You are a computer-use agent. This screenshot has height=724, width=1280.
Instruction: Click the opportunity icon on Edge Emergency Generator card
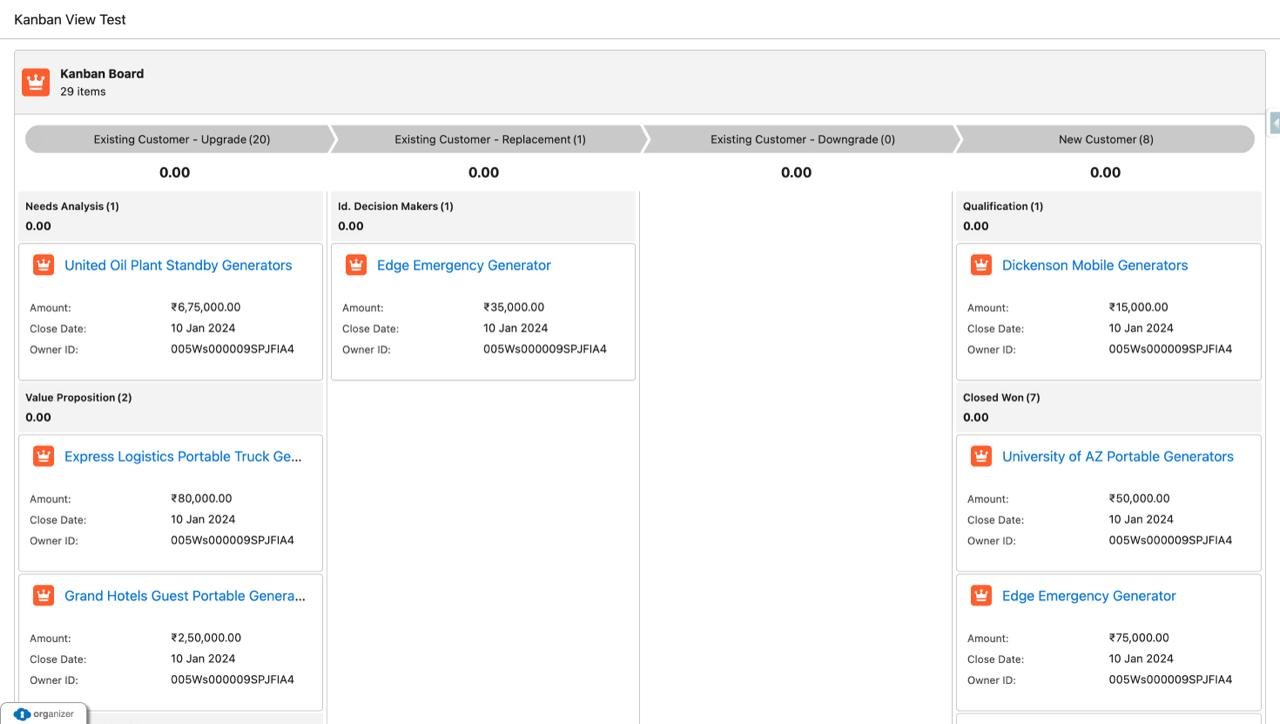click(x=356, y=264)
